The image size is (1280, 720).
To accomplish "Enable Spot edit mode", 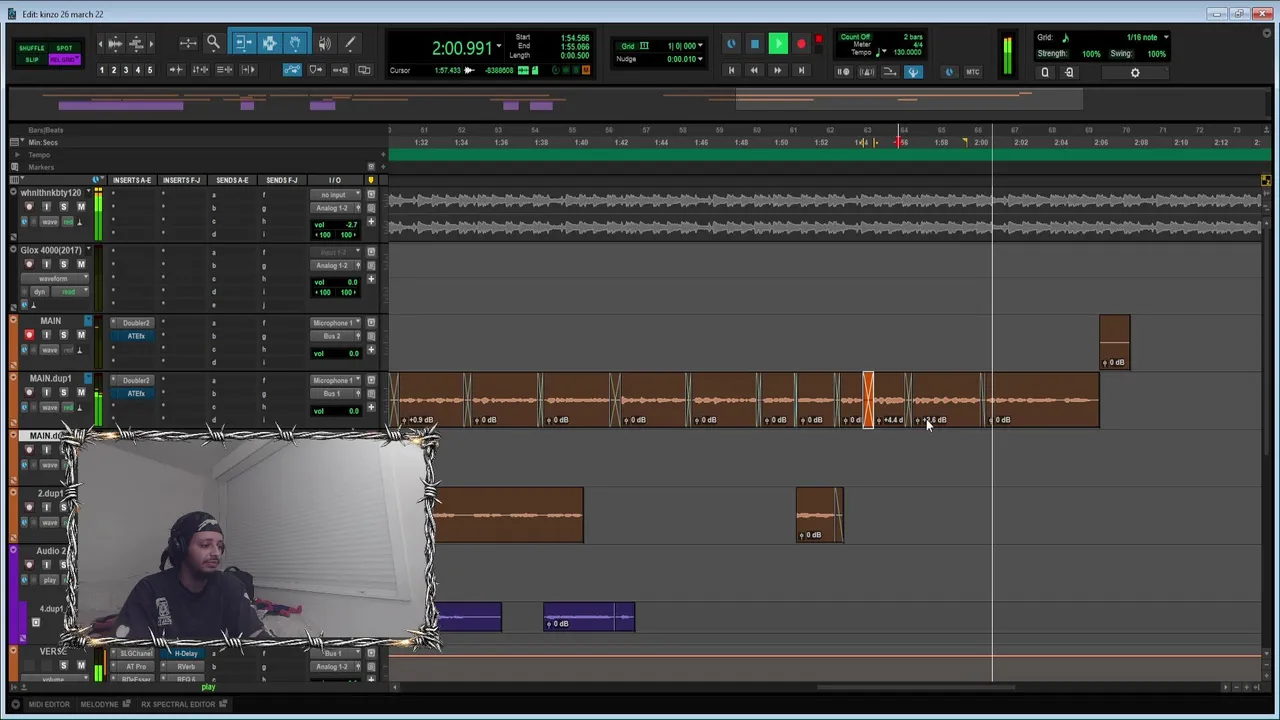I will 64,48.
